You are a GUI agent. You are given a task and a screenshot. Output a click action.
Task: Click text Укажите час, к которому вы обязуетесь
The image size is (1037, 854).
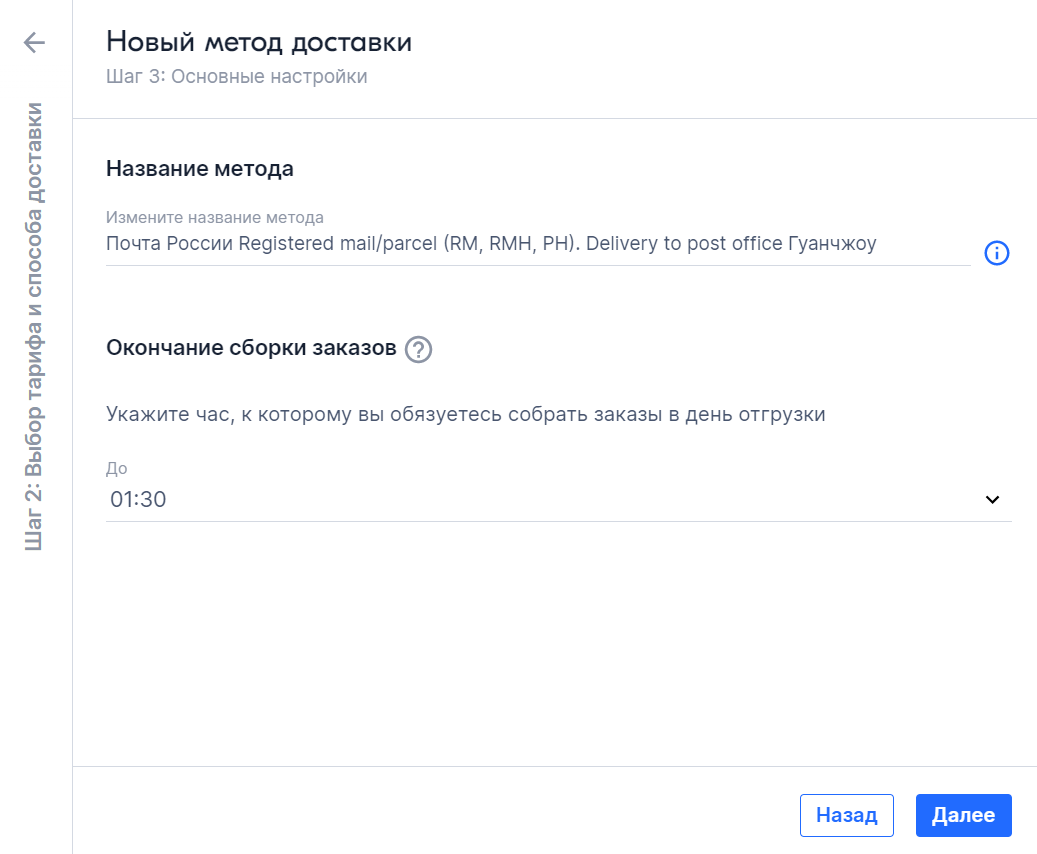click(x=304, y=415)
